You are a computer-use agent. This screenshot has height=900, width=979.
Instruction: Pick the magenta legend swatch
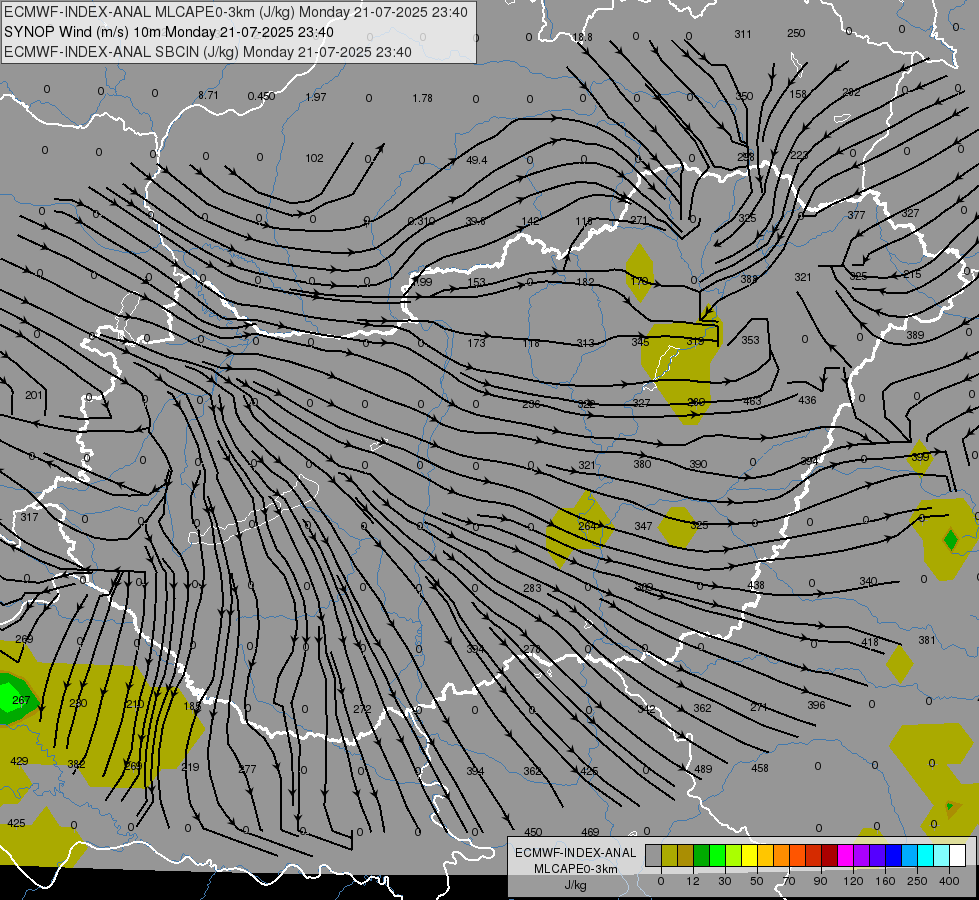(x=846, y=855)
